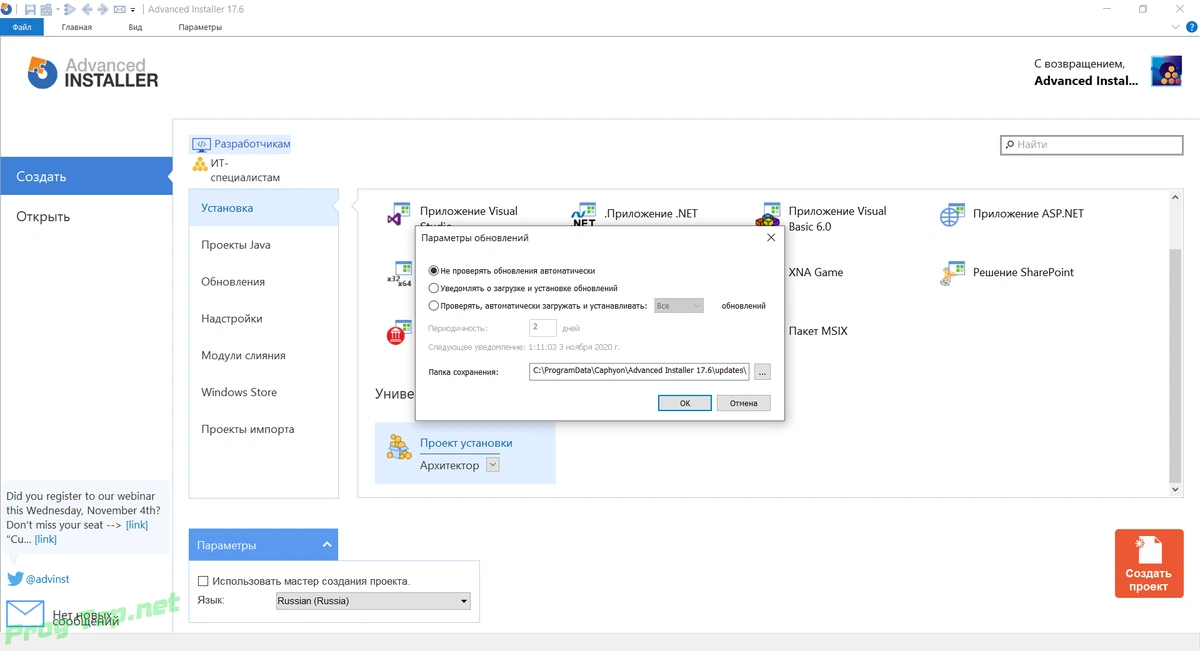Click the envelope icon in quick access toolbar
1200x651 pixels.
[x=119, y=9]
